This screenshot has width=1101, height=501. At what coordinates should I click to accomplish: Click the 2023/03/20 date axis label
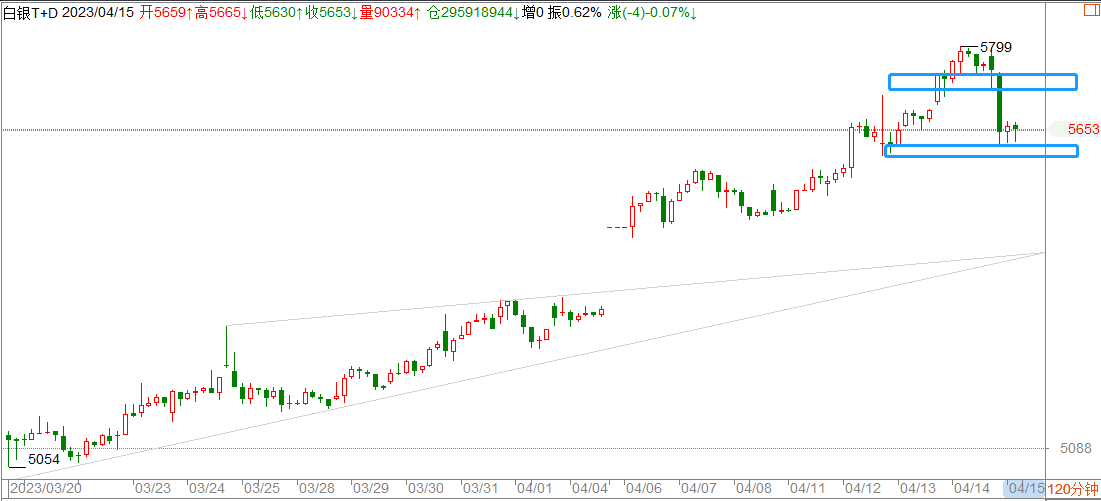(46, 488)
